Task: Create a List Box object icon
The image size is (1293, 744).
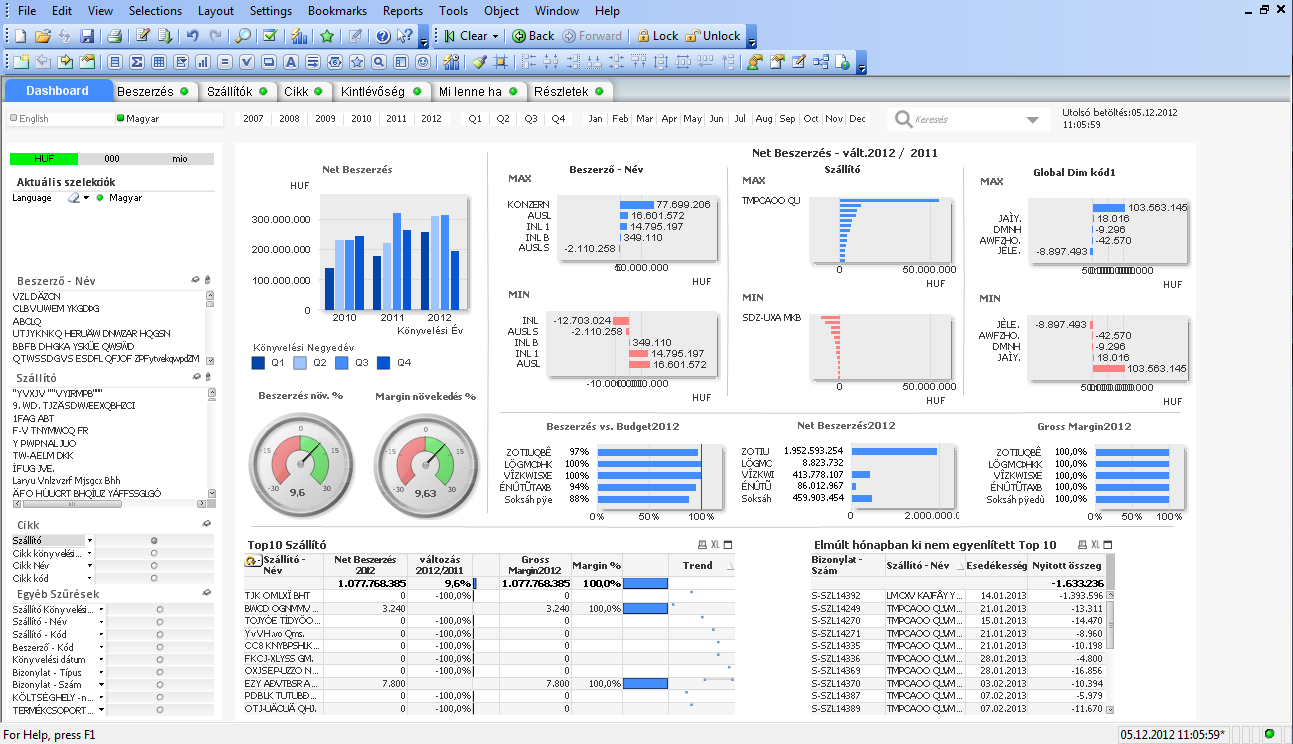Action: [115, 62]
